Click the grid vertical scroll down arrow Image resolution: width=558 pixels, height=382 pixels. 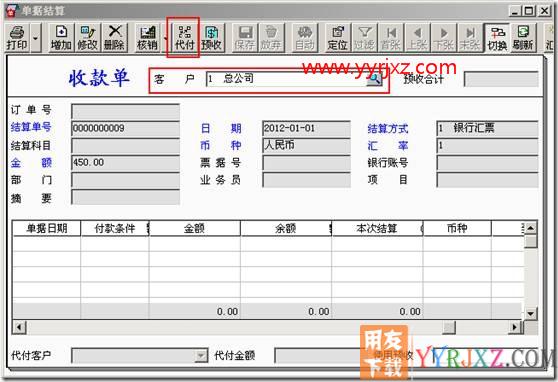pyautogui.click(x=530, y=313)
